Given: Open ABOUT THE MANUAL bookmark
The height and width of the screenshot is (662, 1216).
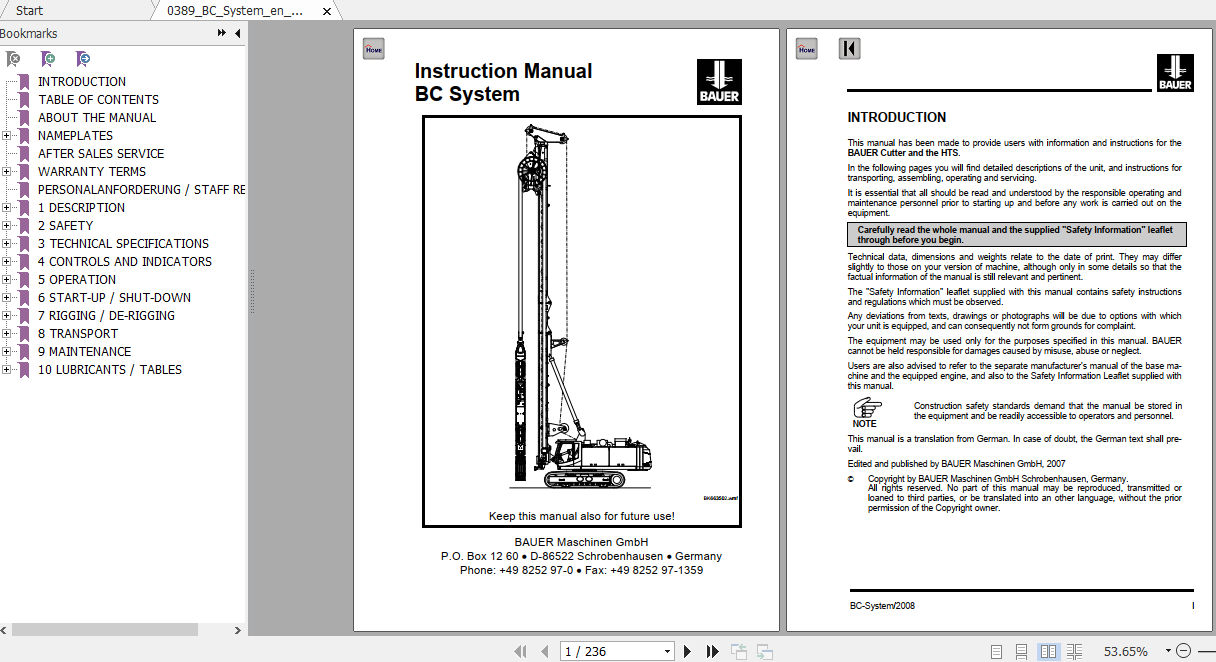Looking at the screenshot, I should [97, 118].
